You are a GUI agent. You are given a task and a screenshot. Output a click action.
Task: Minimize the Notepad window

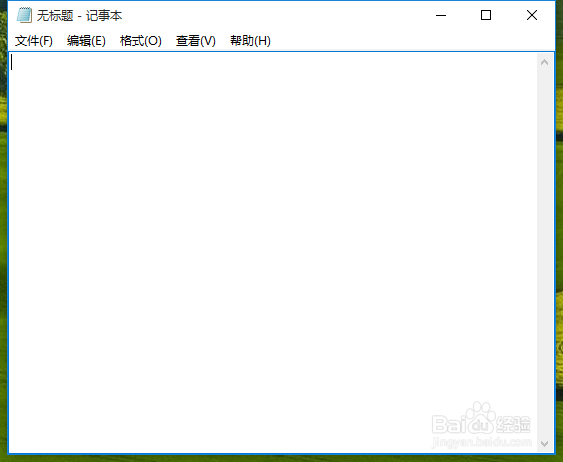point(441,15)
